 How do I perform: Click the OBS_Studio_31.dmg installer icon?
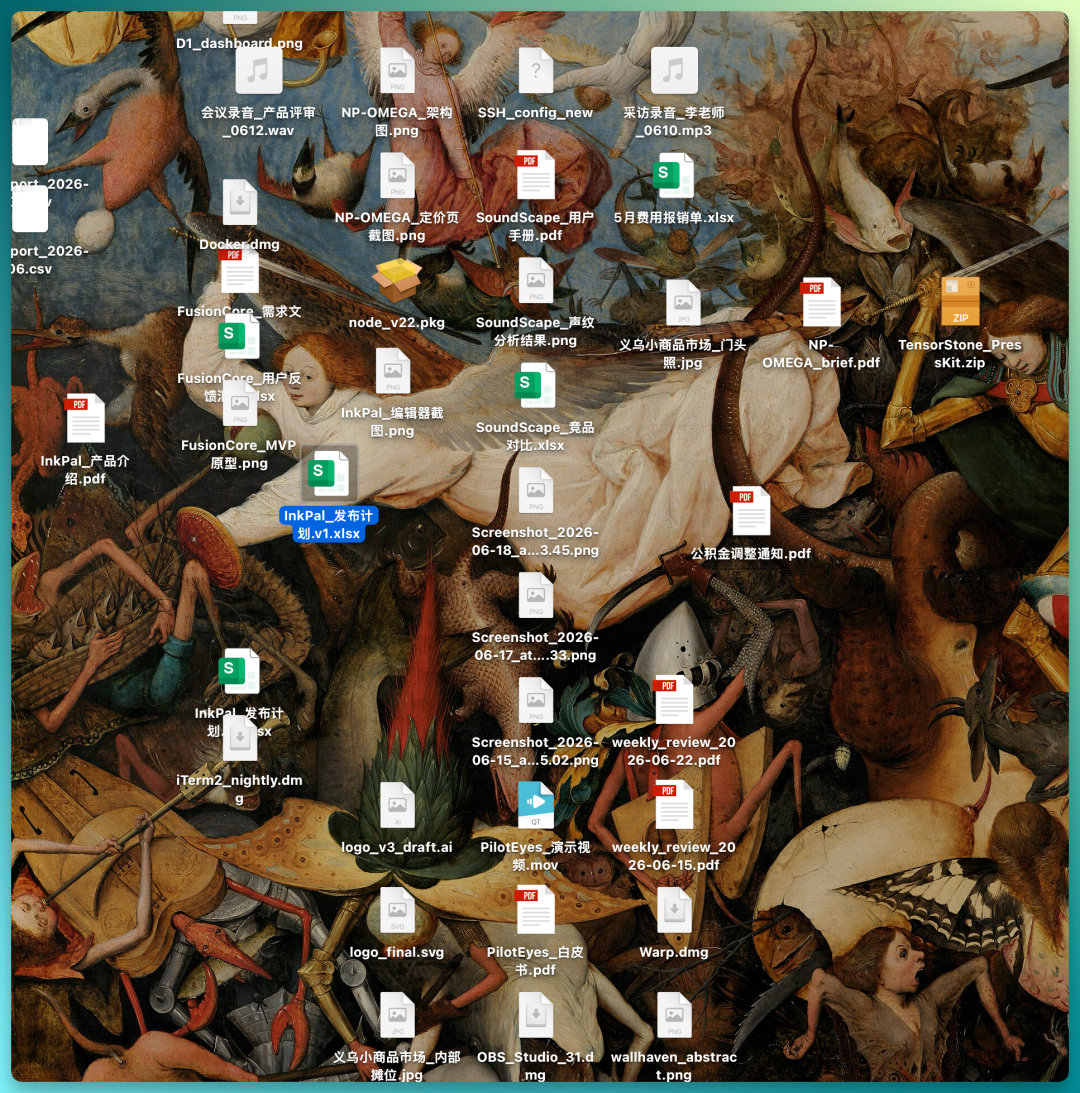coord(535,1016)
